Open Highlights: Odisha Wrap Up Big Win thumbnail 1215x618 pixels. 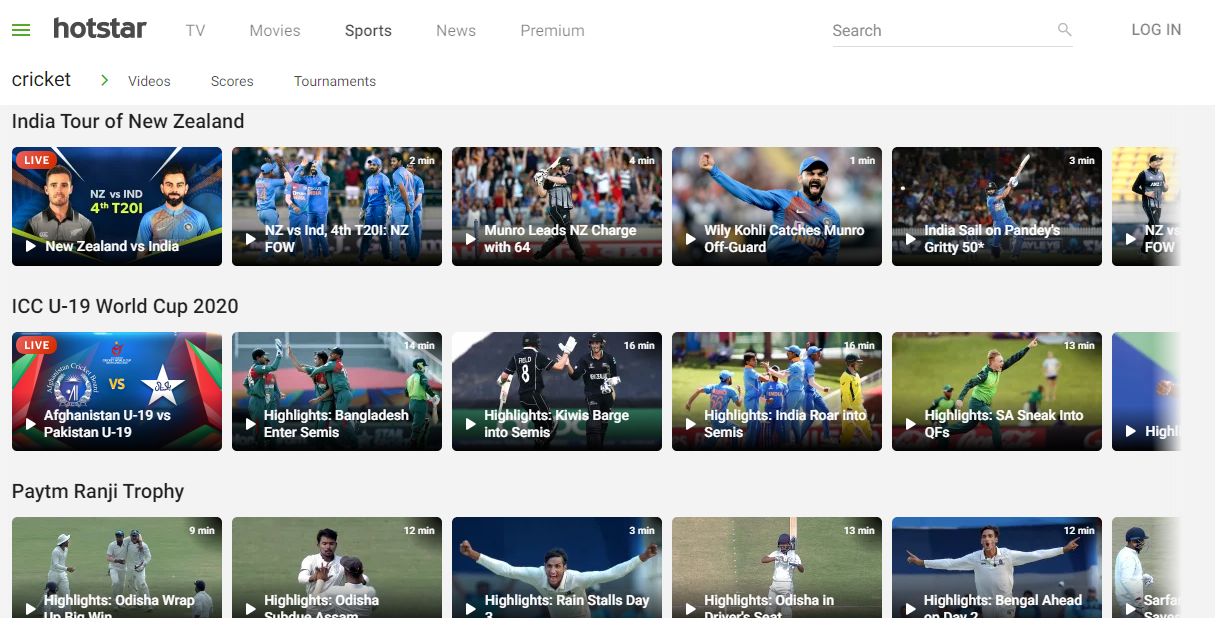117,567
